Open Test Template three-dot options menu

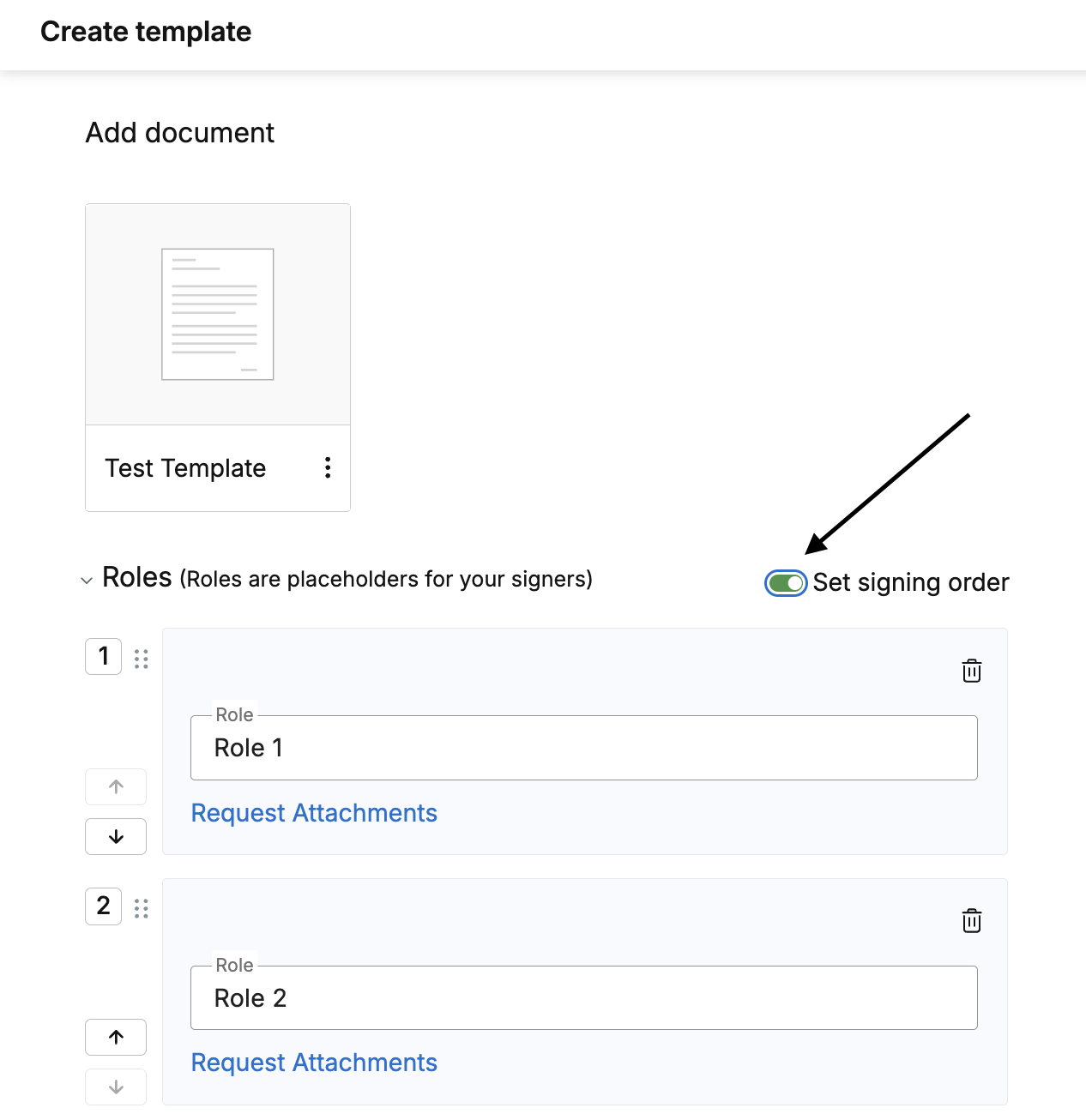coord(328,467)
